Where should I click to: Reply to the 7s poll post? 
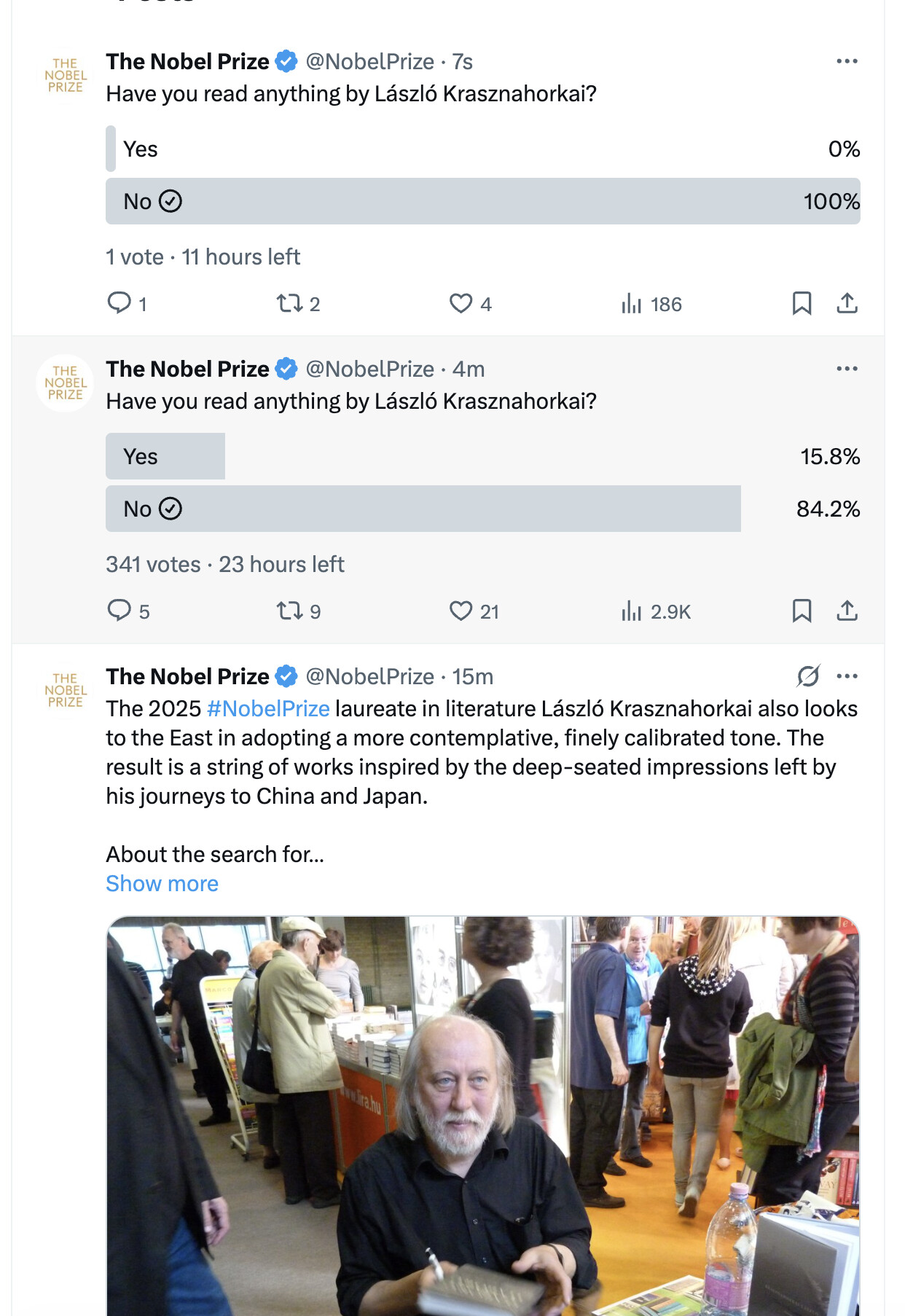(x=119, y=303)
